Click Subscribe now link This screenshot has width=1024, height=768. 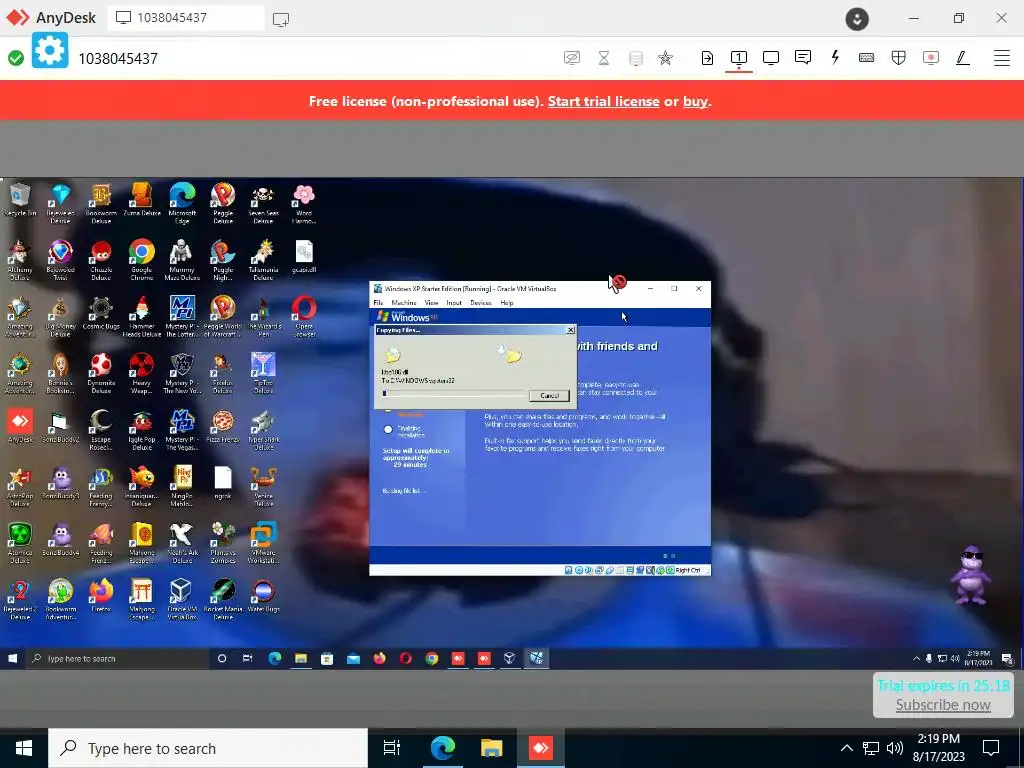942,705
